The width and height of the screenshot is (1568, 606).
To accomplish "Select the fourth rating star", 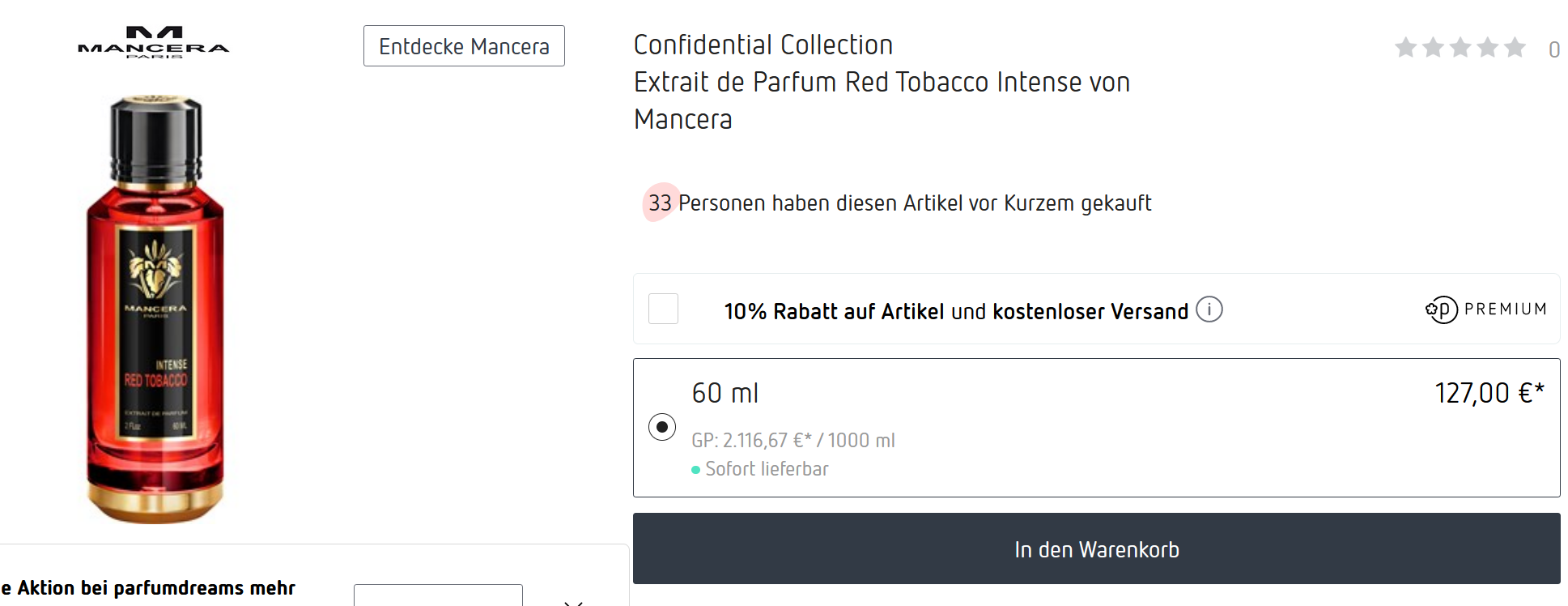I will tap(1487, 48).
